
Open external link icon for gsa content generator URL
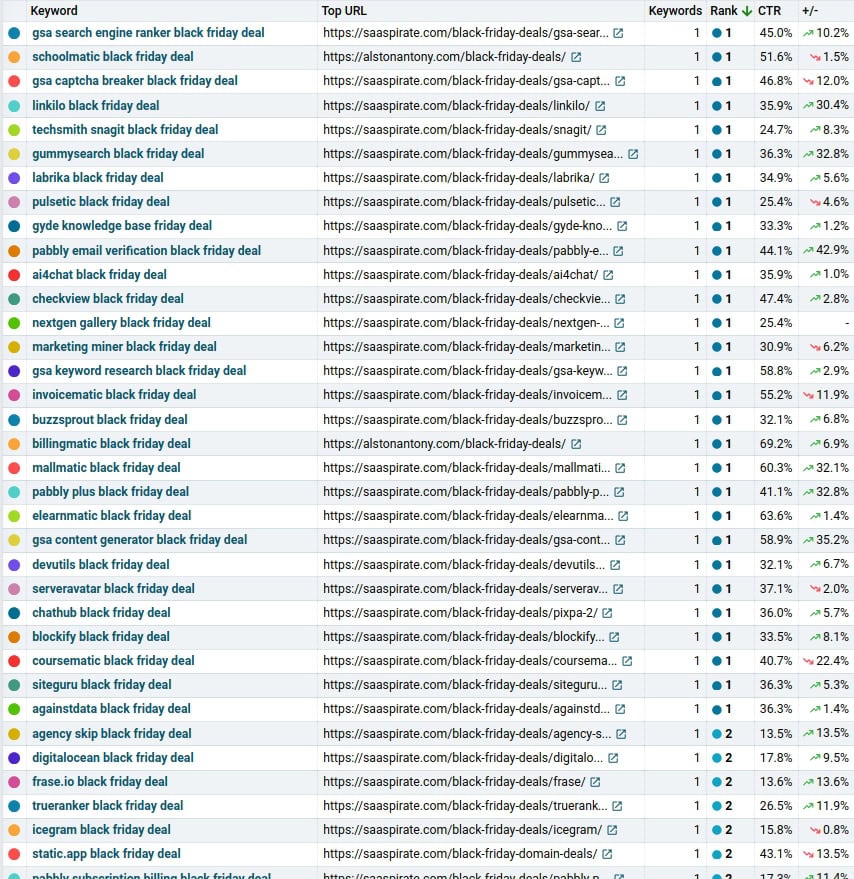coord(620,540)
